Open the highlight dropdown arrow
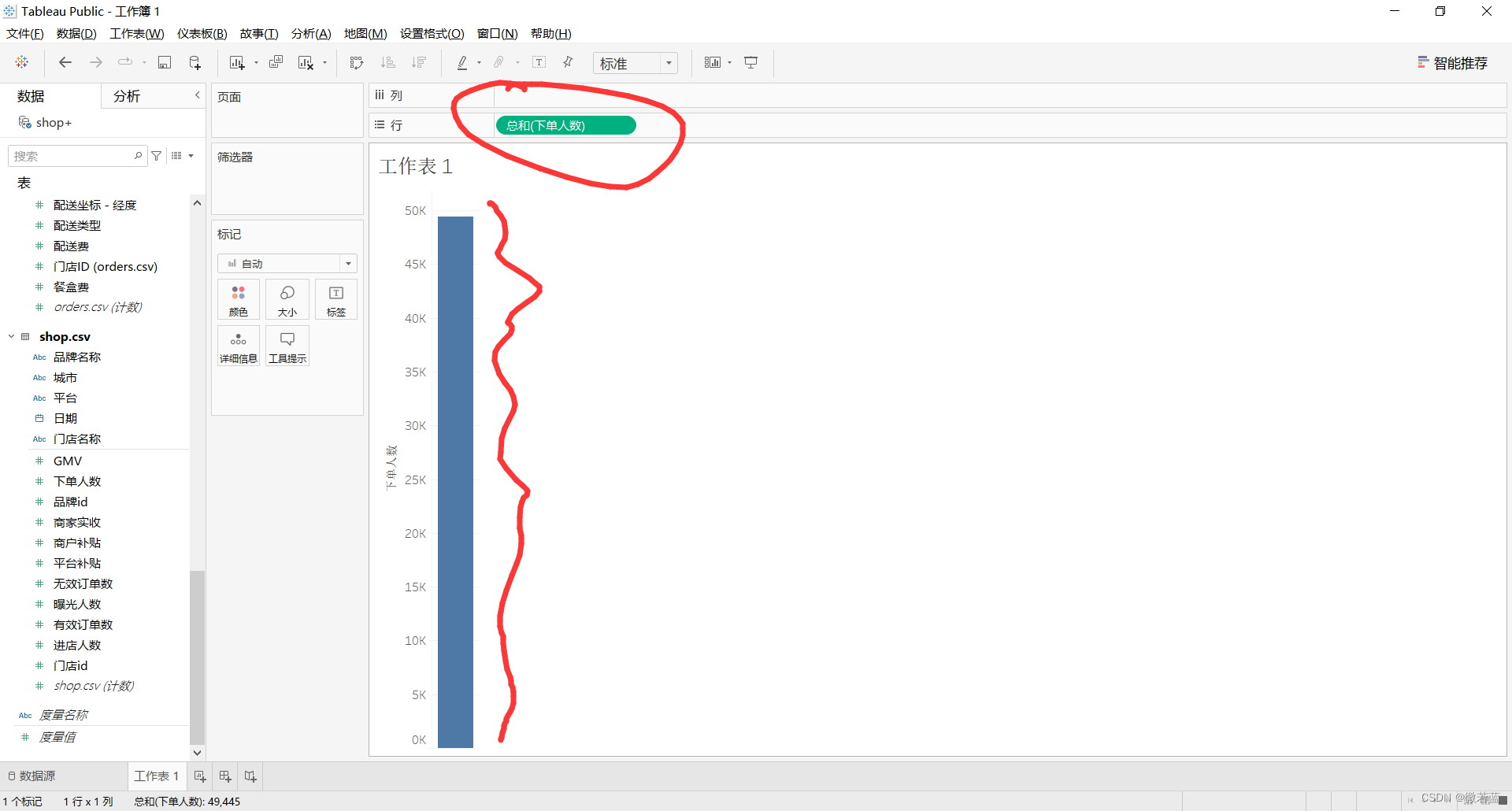 point(479,63)
